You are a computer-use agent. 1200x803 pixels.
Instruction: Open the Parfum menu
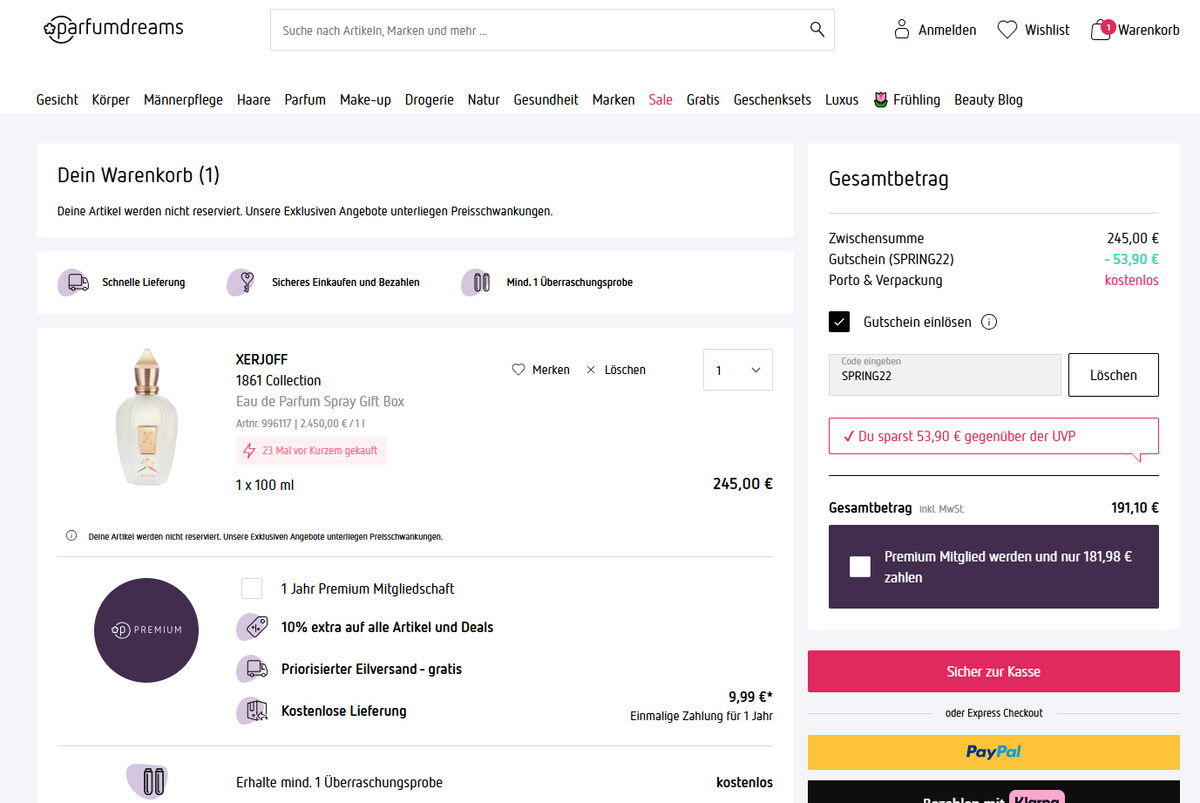(305, 100)
